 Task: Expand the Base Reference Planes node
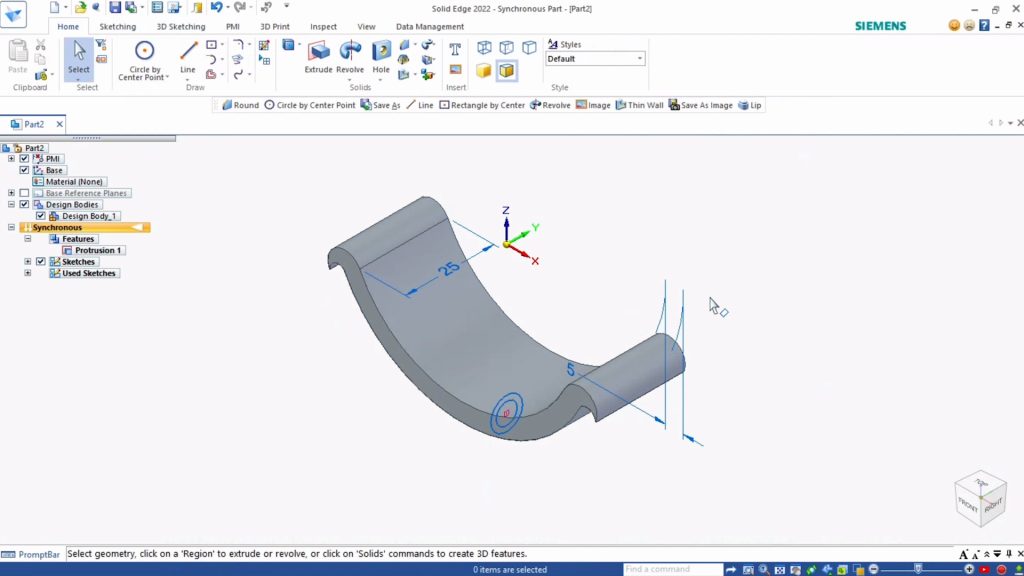(11, 193)
